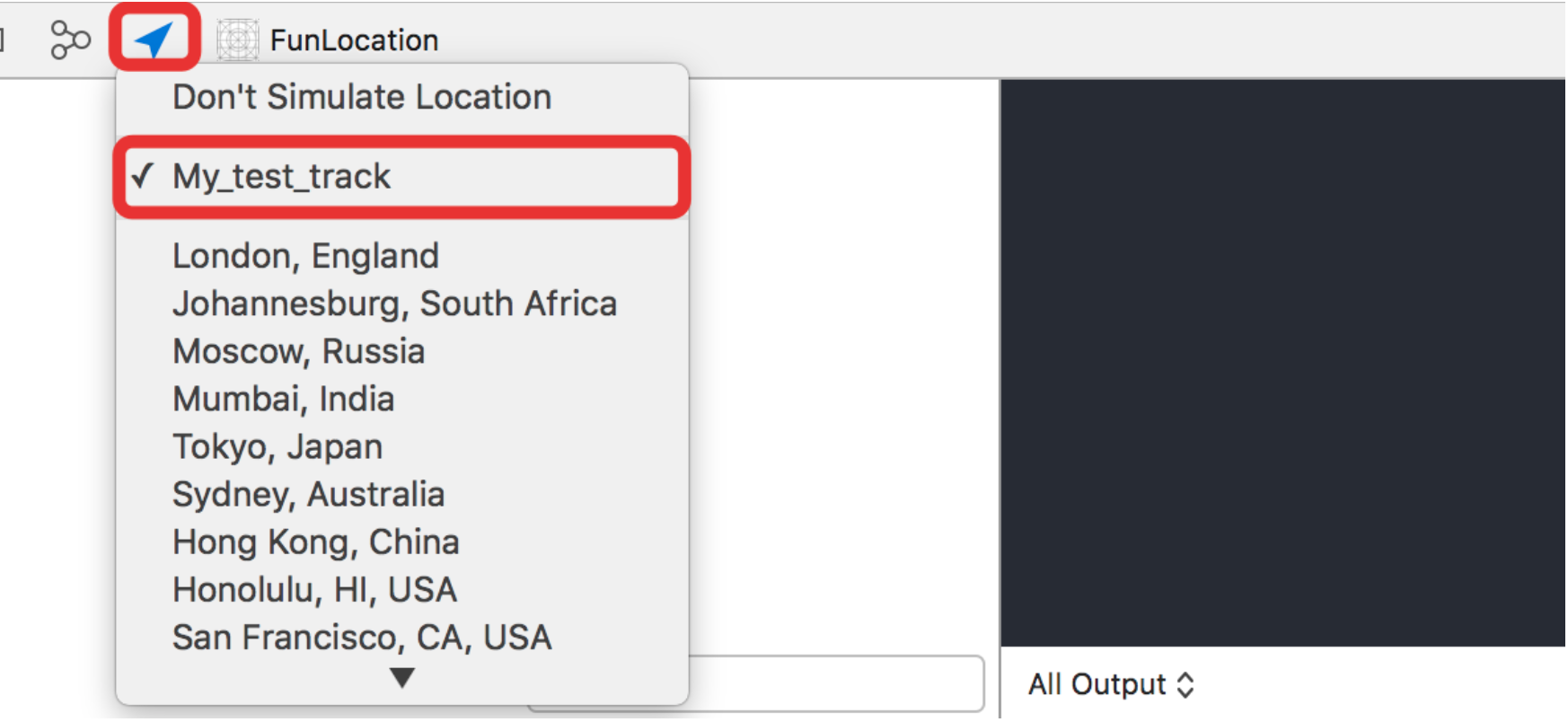Image resolution: width=1568 pixels, height=722 pixels.
Task: Select Honolulu, HI, USA
Action: click(x=314, y=589)
